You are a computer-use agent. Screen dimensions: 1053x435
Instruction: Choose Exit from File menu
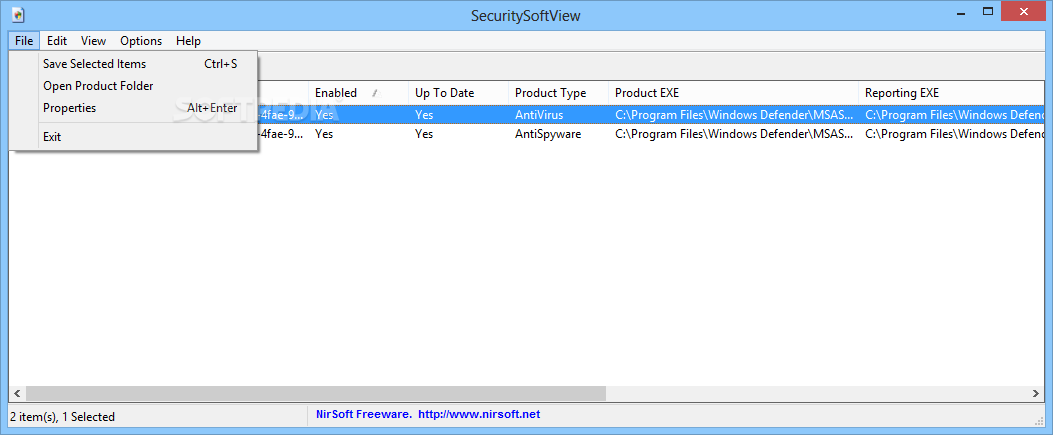tap(134, 137)
